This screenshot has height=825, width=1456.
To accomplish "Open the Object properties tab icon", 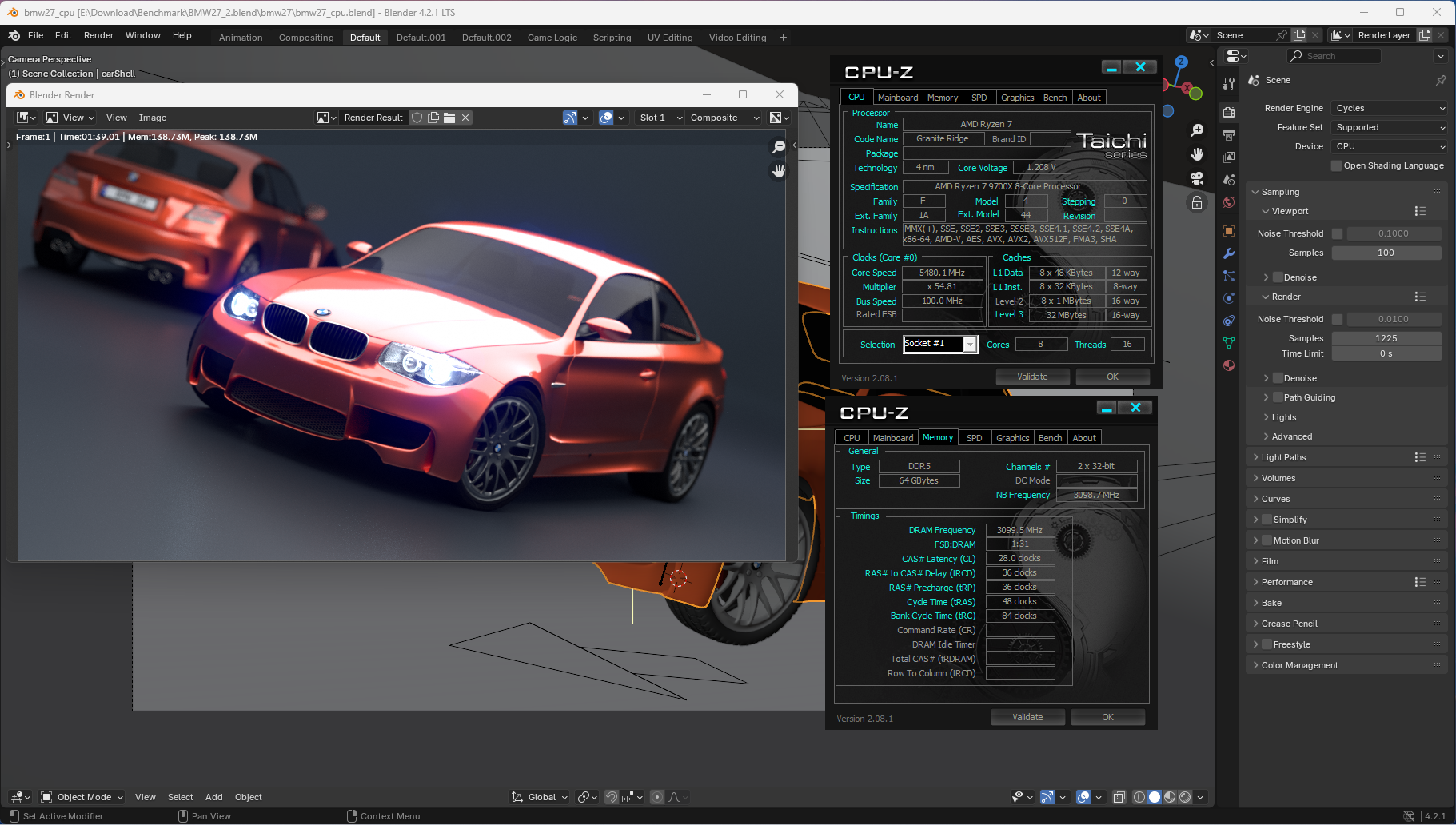I will pos(1229,231).
